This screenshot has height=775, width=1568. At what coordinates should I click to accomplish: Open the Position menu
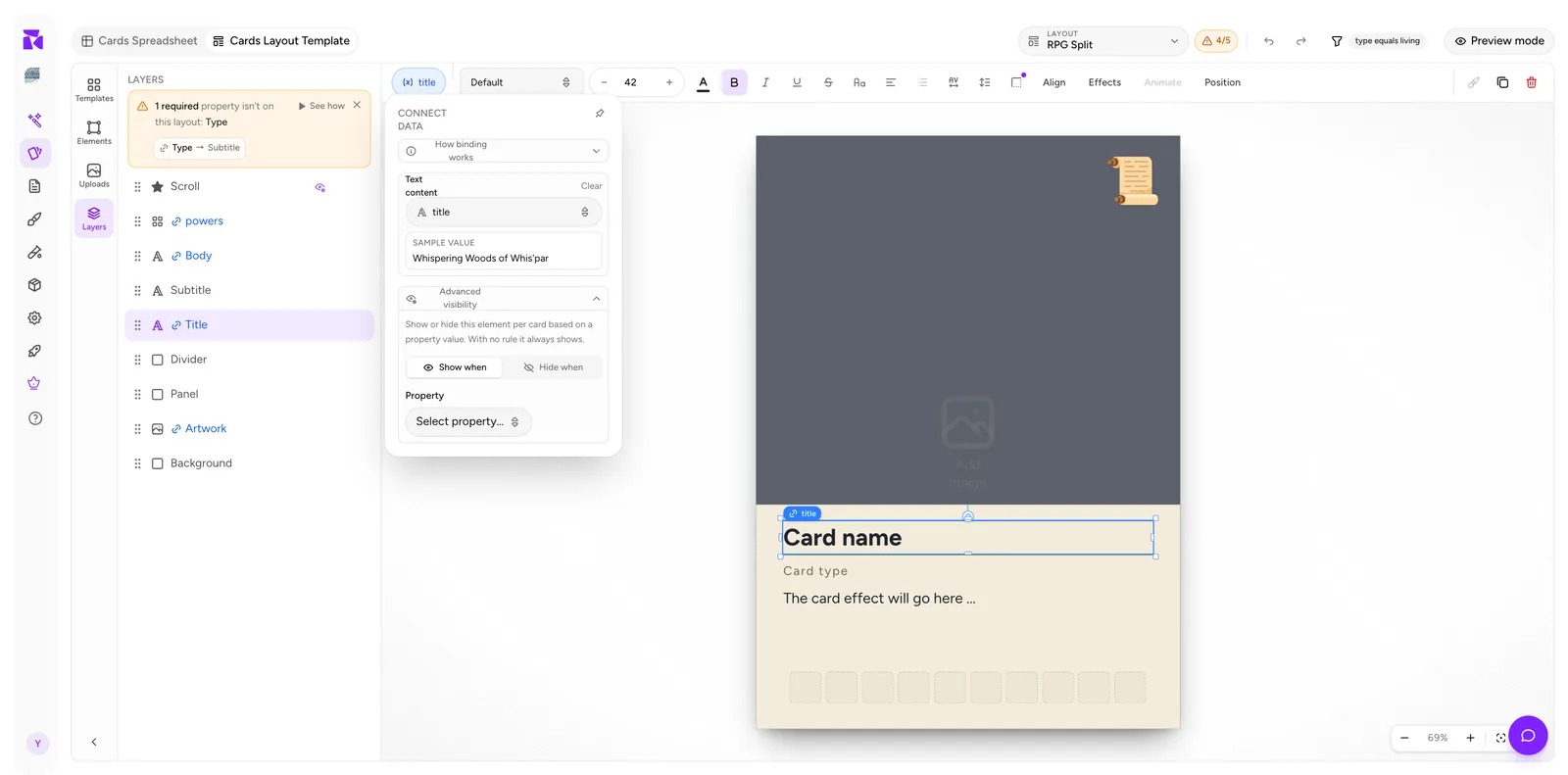pyautogui.click(x=1222, y=82)
